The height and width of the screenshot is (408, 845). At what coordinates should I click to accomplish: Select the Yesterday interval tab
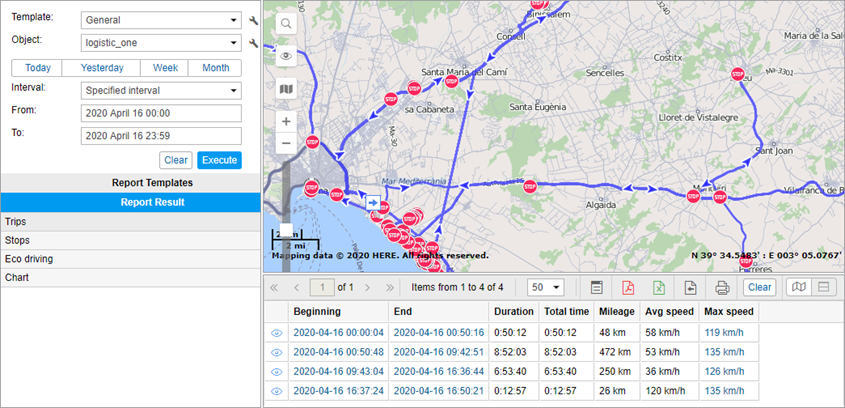(x=101, y=68)
